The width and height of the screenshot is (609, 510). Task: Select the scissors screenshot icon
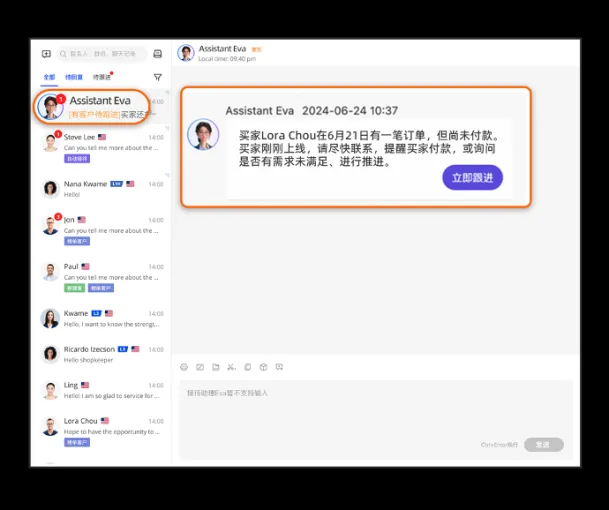point(231,367)
